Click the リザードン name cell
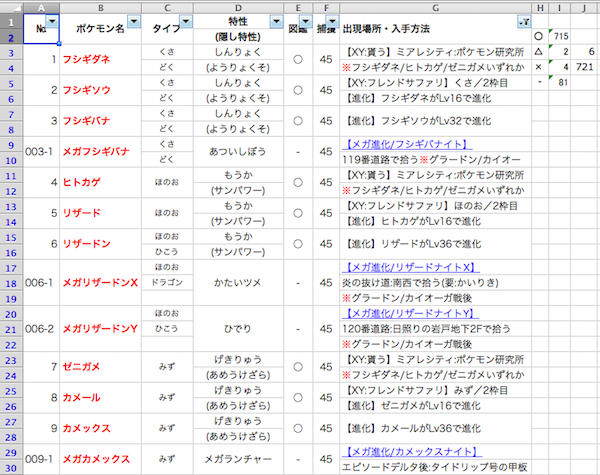 [x=101, y=244]
